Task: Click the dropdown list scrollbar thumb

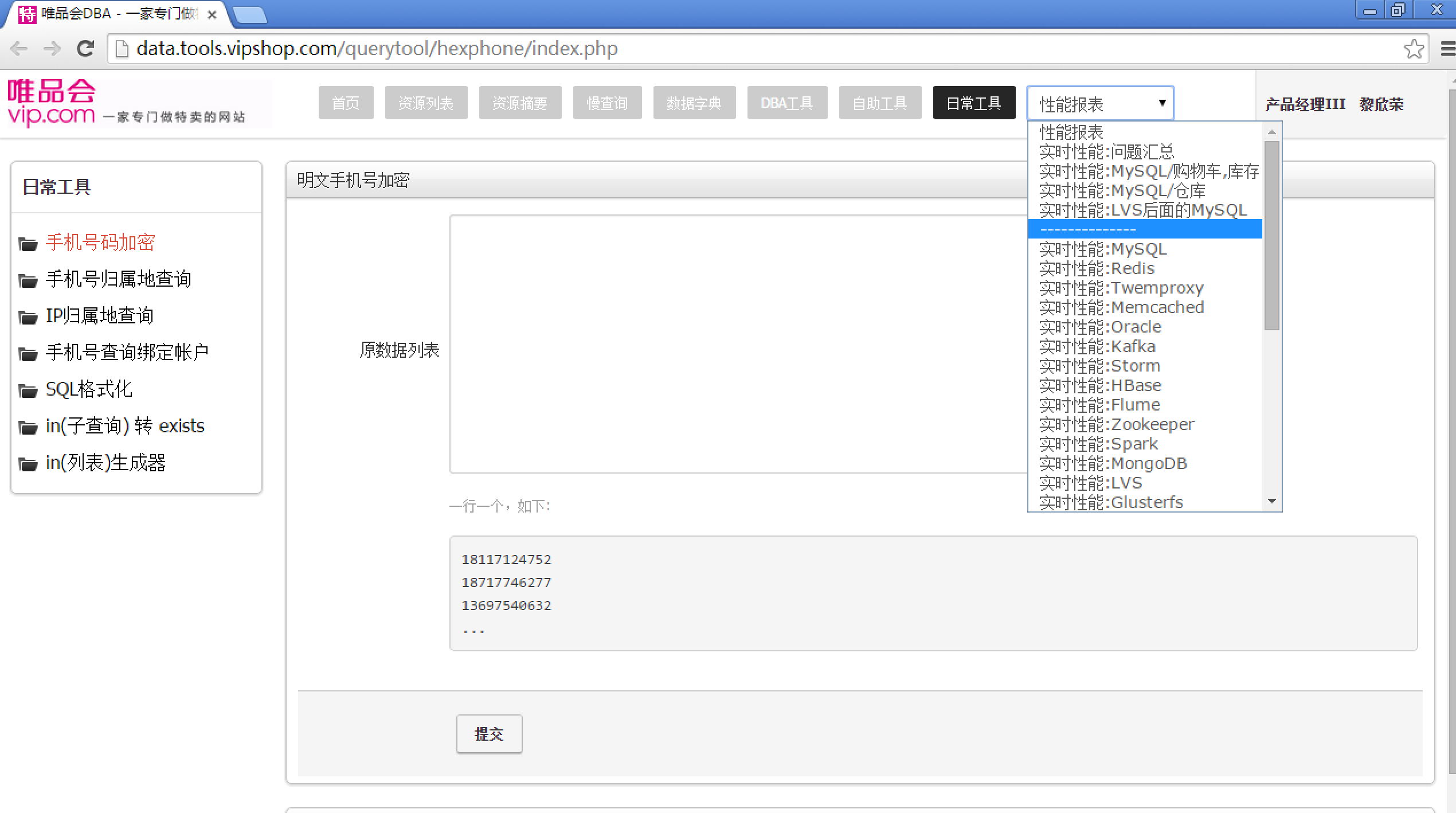Action: [x=1272, y=236]
